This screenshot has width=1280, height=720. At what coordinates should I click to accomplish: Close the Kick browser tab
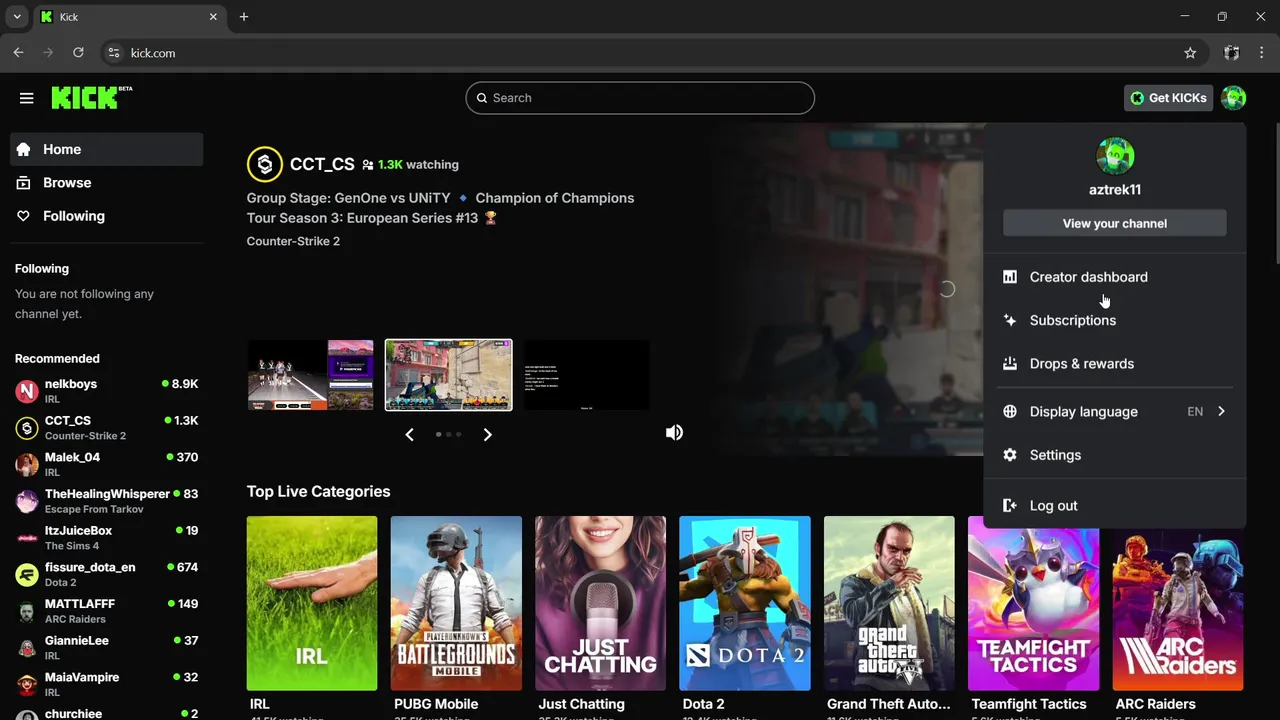tap(213, 17)
